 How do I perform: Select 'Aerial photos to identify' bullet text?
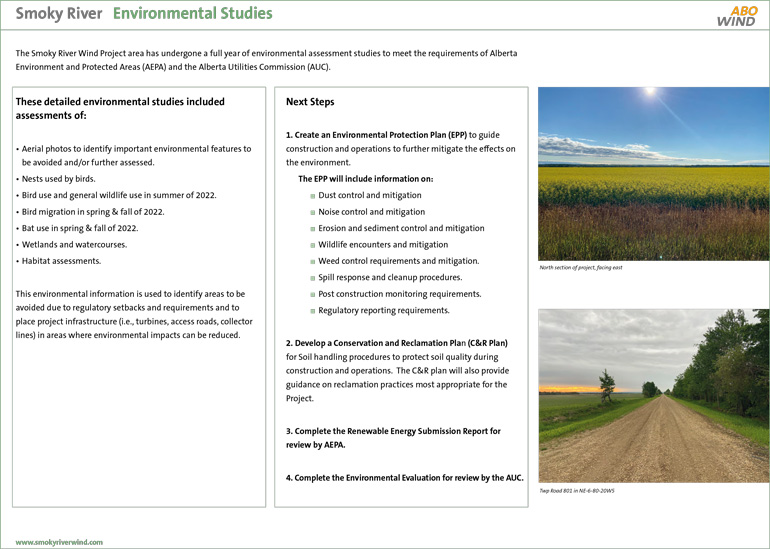[137, 155]
